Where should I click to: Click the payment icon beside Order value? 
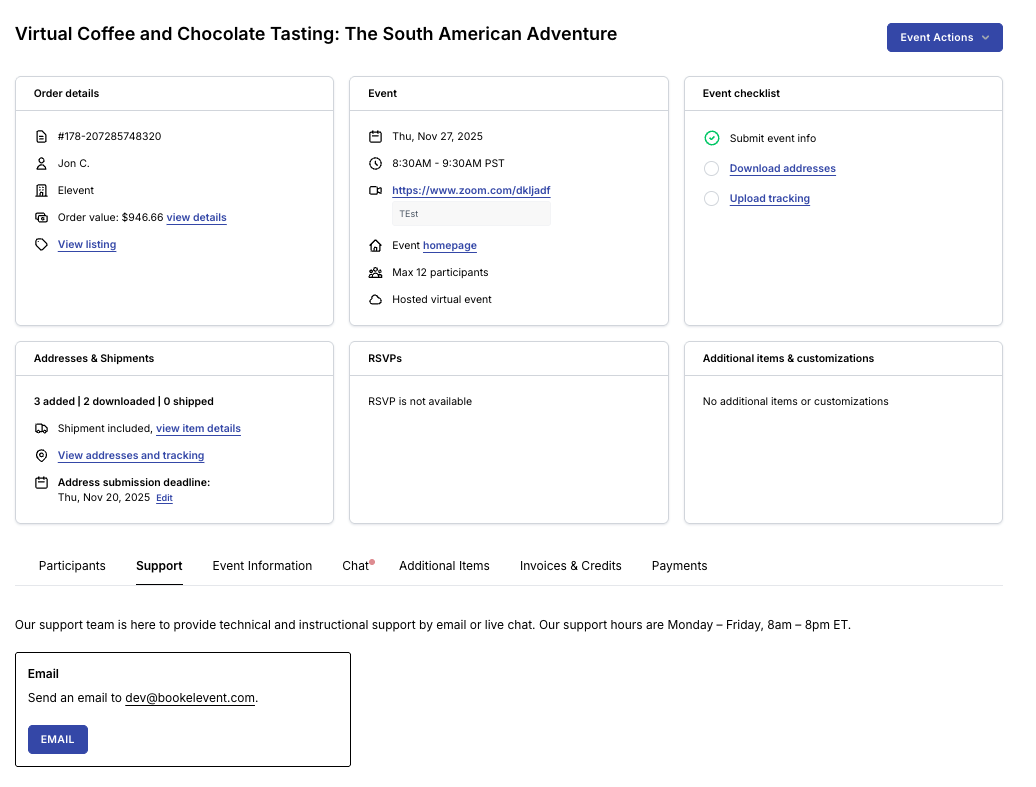41,217
